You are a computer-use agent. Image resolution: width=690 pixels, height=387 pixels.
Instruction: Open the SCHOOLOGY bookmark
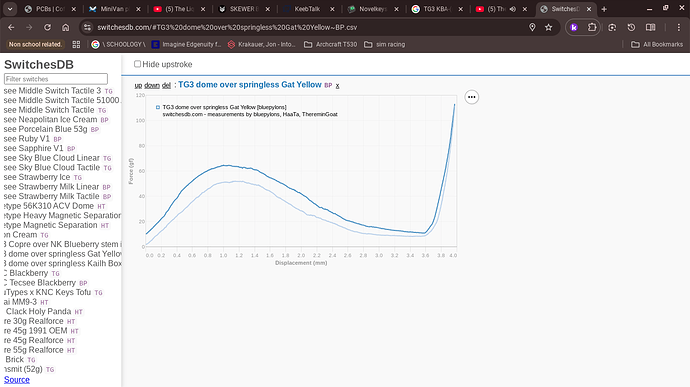click(x=118, y=44)
